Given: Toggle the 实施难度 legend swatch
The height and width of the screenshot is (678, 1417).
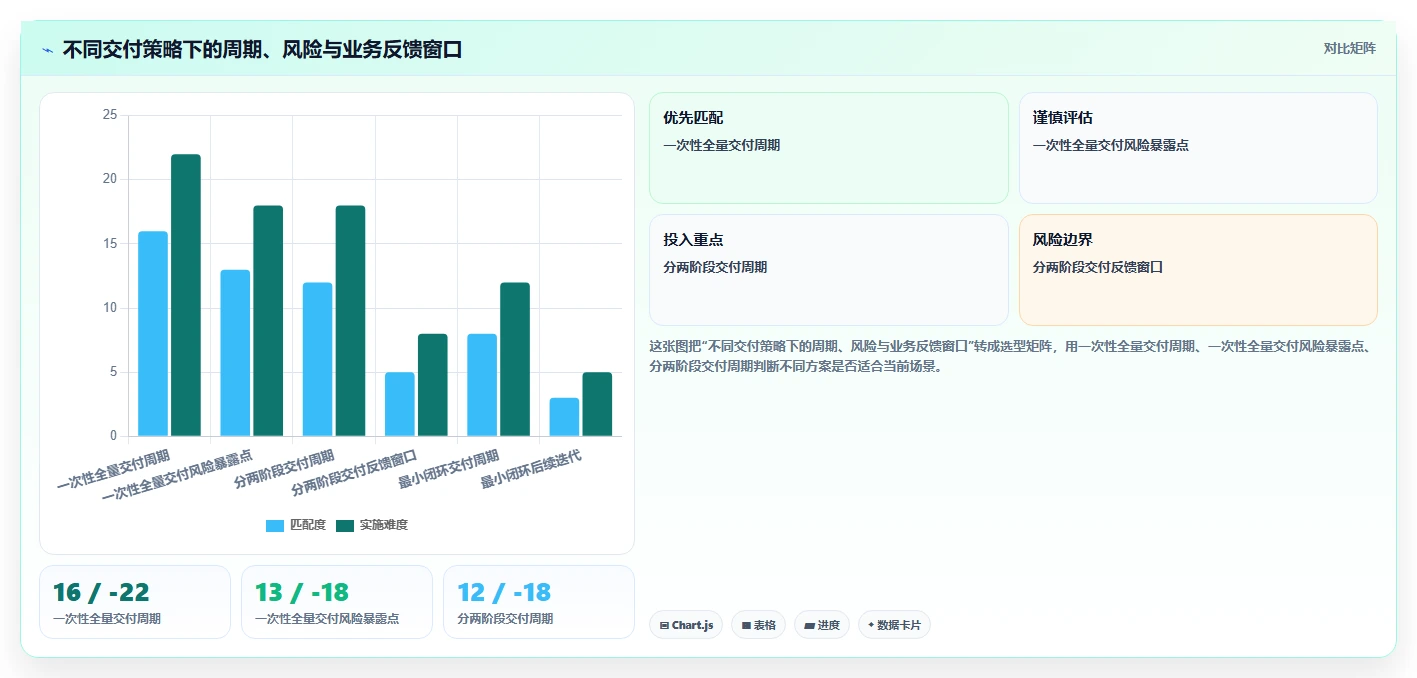Looking at the screenshot, I should click(345, 525).
